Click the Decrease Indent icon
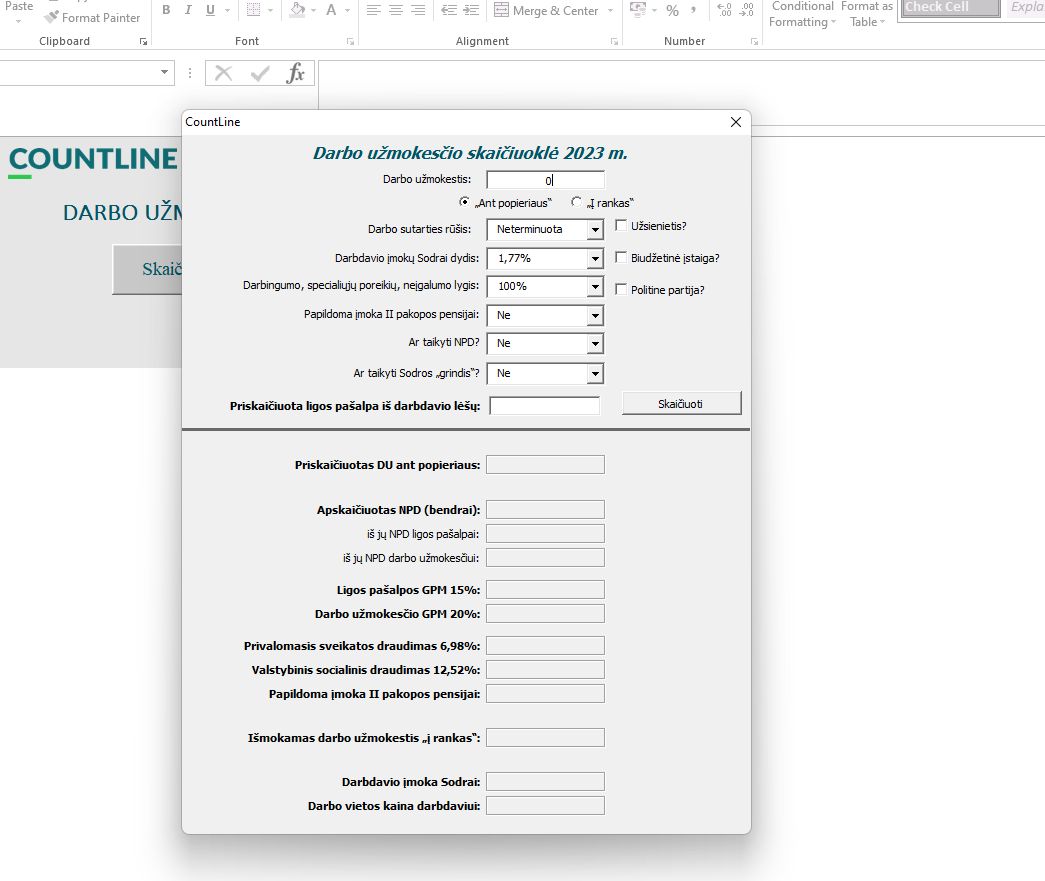Image resolution: width=1045 pixels, height=881 pixels. tap(449, 10)
